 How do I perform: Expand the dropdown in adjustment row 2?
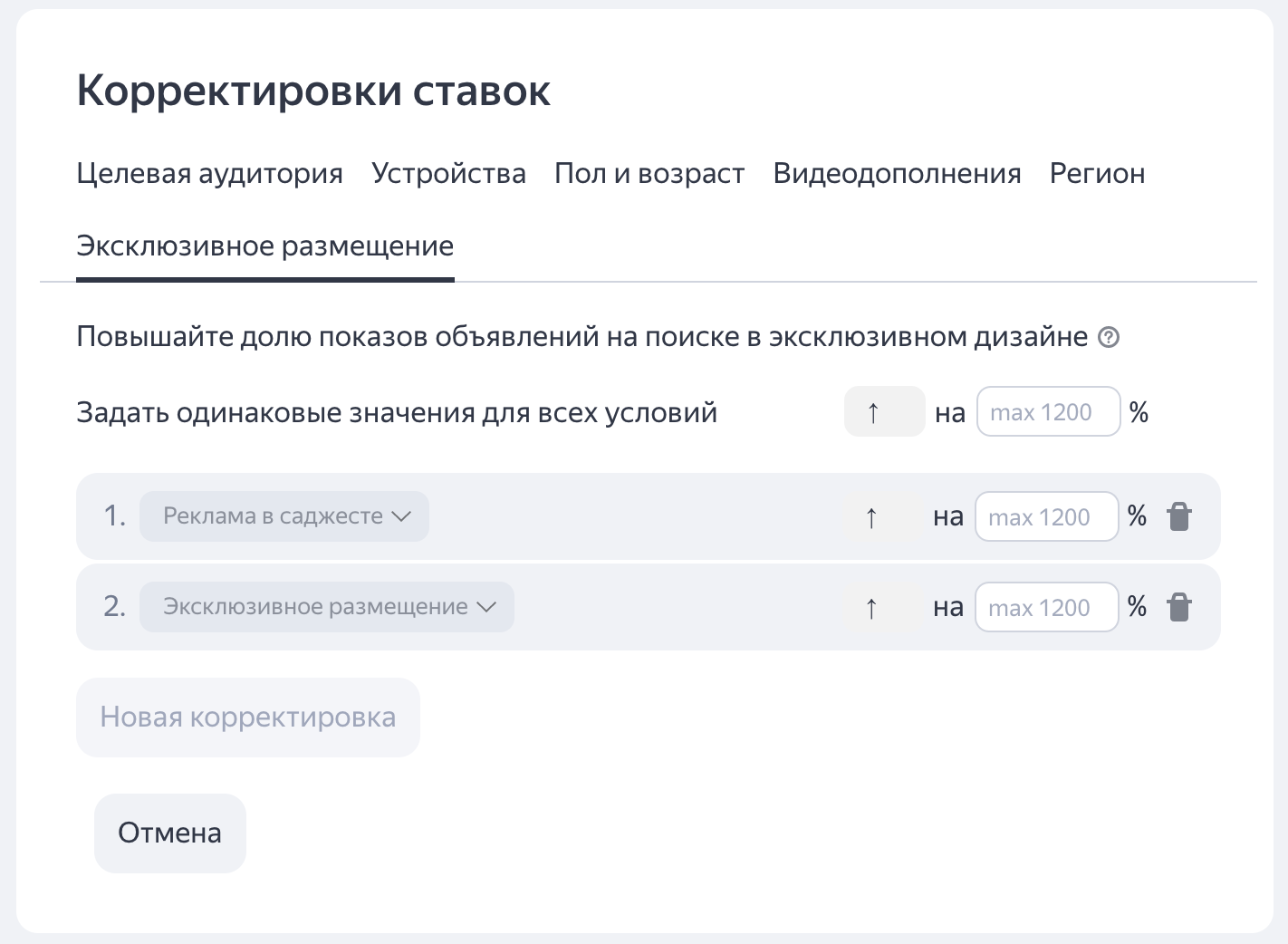327,607
